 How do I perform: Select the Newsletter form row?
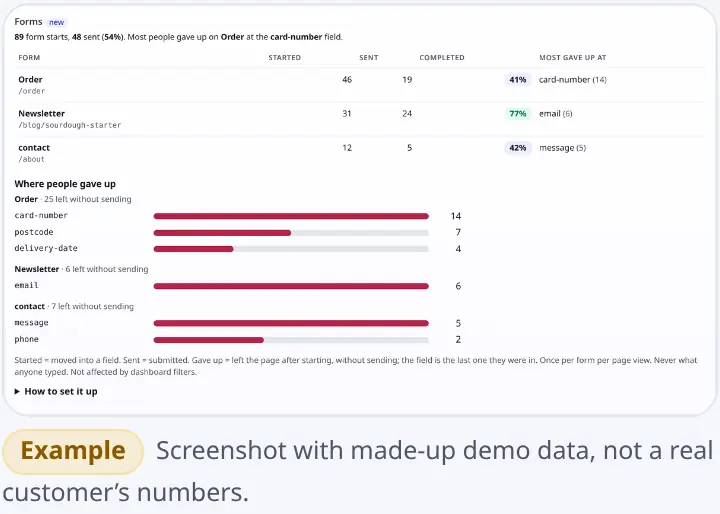(359, 119)
